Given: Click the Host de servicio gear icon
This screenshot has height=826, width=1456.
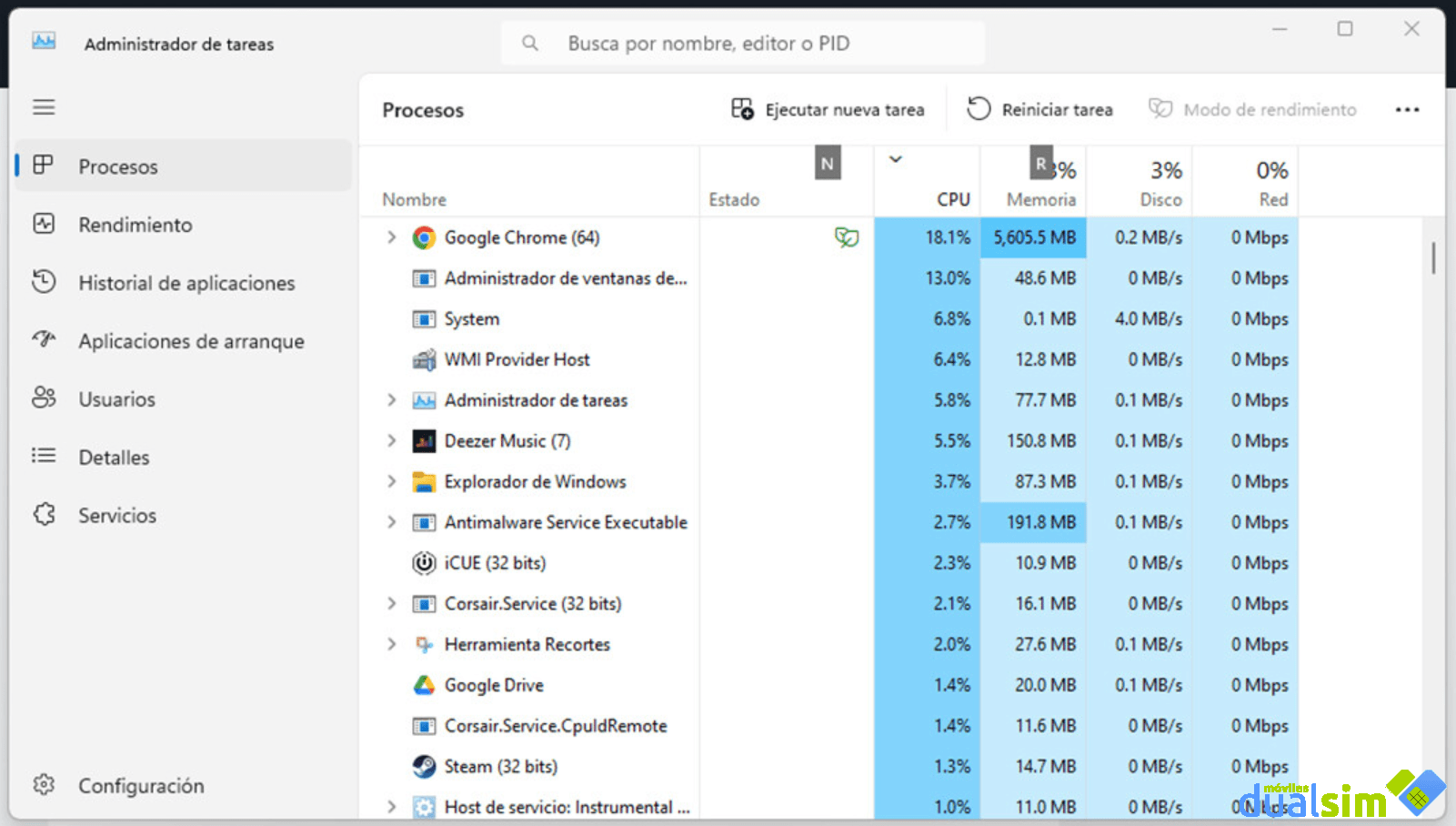Looking at the screenshot, I should coord(424,807).
